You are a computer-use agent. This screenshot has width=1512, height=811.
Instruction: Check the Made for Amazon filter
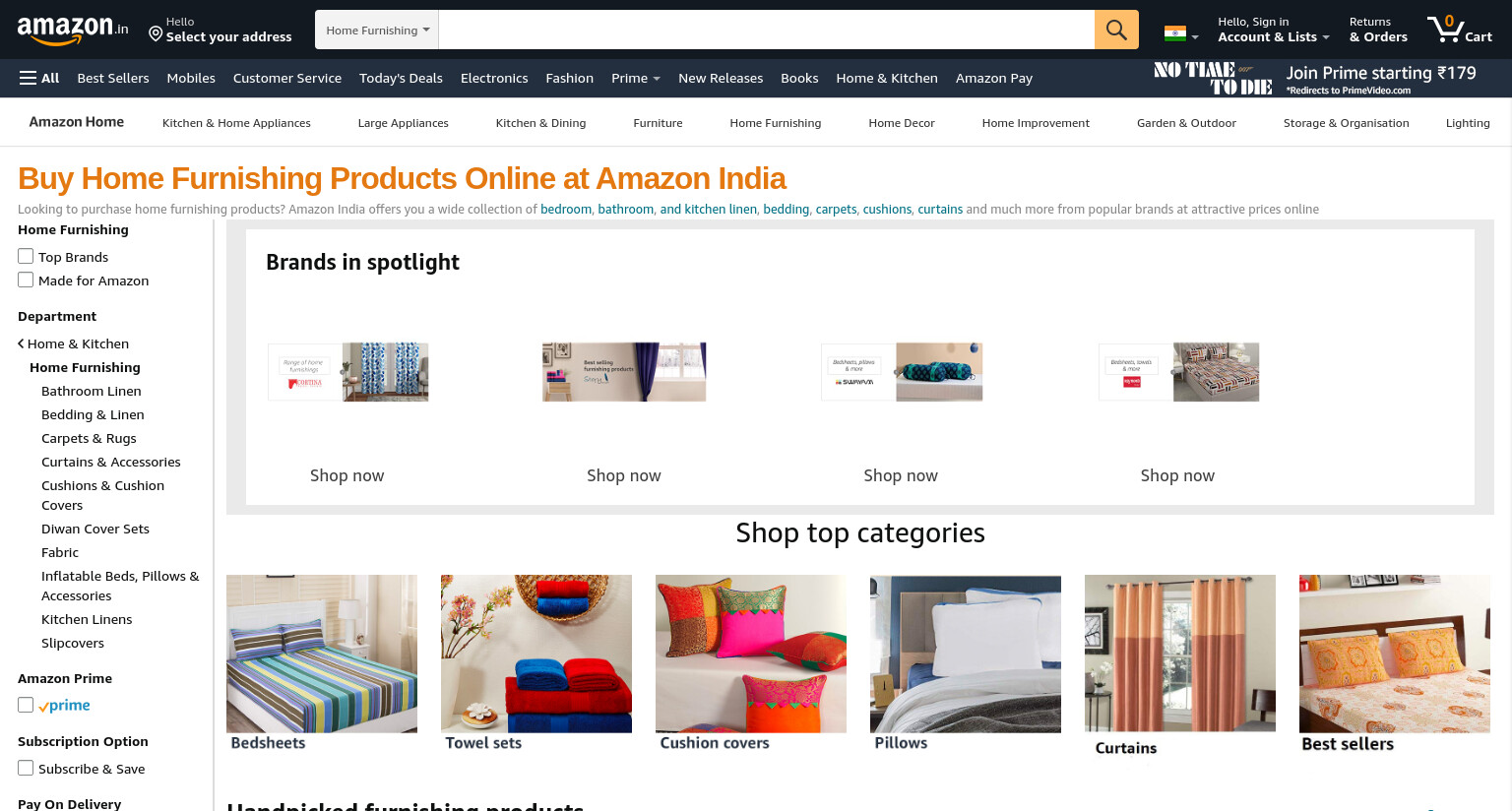coord(26,280)
